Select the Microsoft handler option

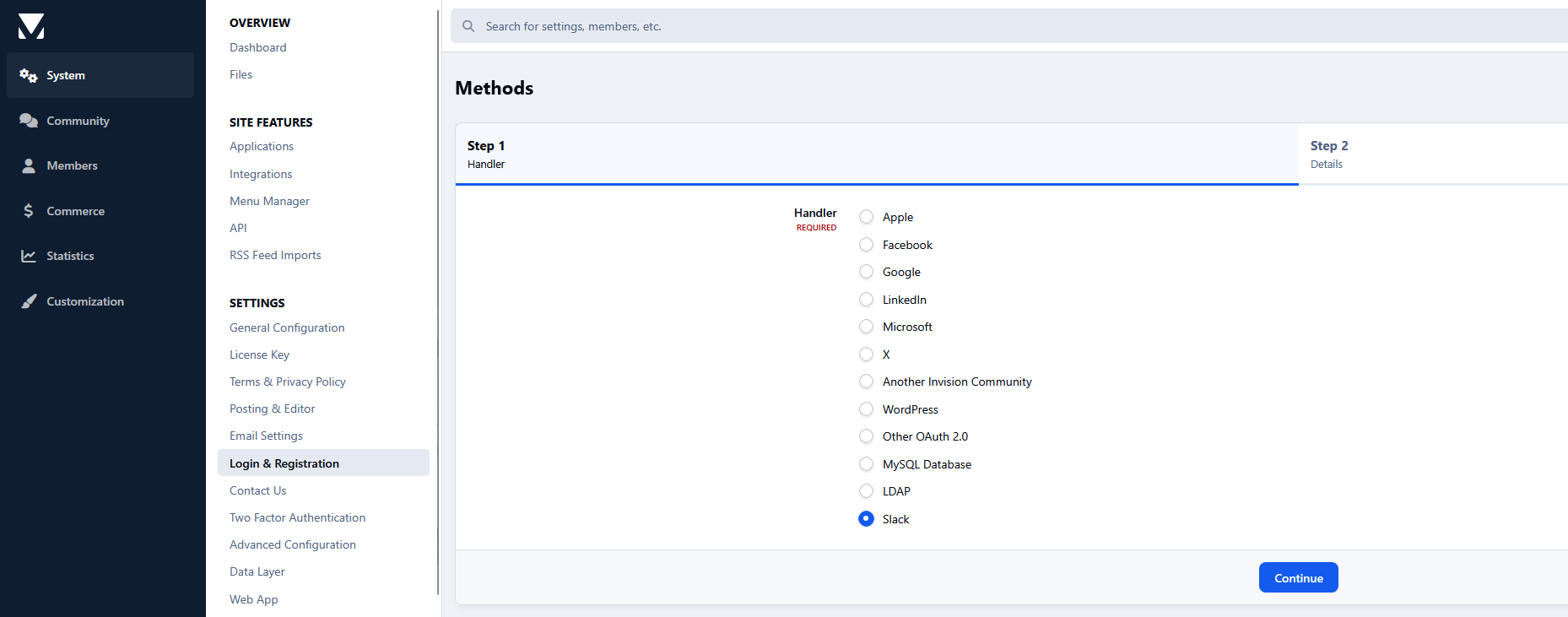(x=866, y=327)
